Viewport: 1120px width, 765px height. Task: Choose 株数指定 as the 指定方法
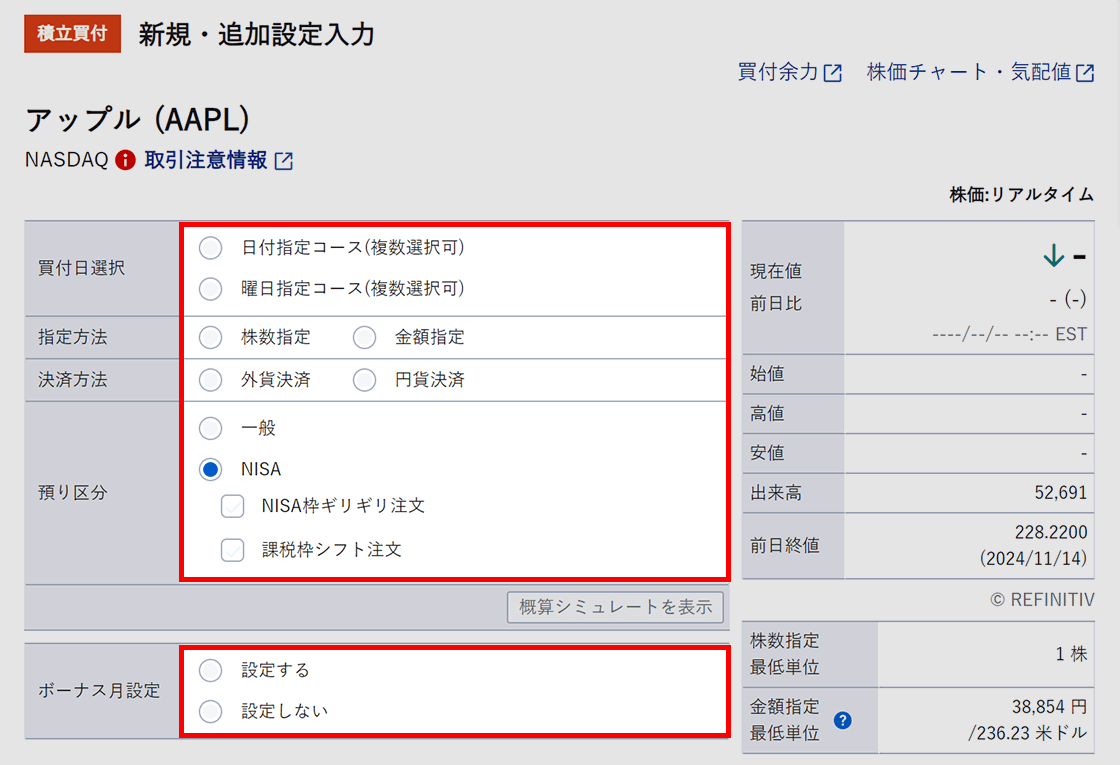click(210, 337)
